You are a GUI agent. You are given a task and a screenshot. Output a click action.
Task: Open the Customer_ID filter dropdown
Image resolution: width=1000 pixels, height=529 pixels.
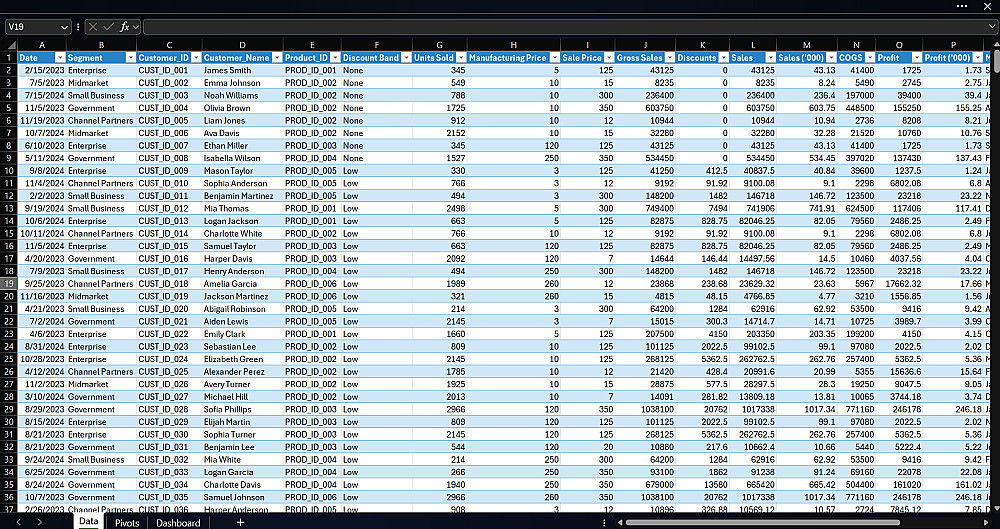click(196, 57)
